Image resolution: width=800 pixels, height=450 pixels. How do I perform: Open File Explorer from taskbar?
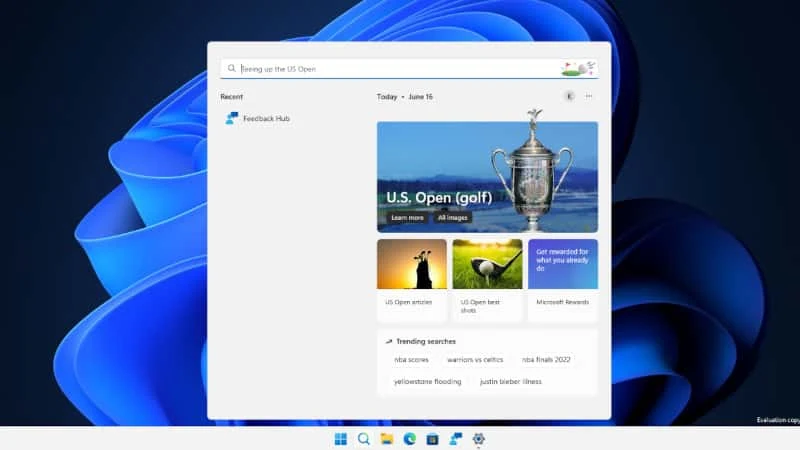coord(387,439)
